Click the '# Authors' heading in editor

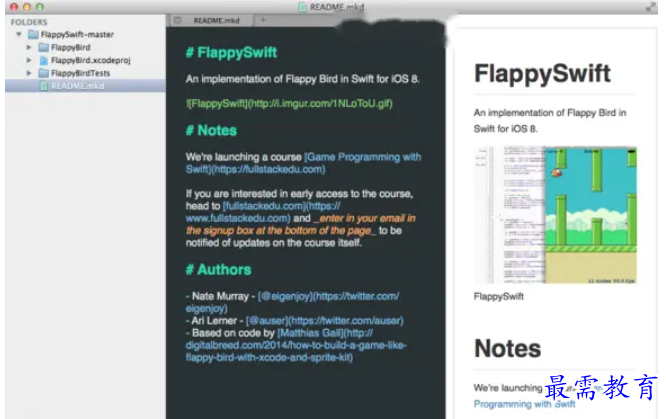(x=218, y=270)
